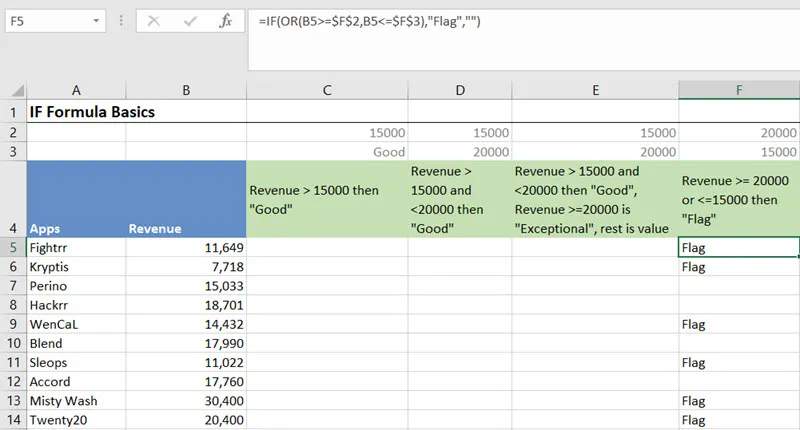Click inside the formula bar text
The image size is (800, 430).
500,22
